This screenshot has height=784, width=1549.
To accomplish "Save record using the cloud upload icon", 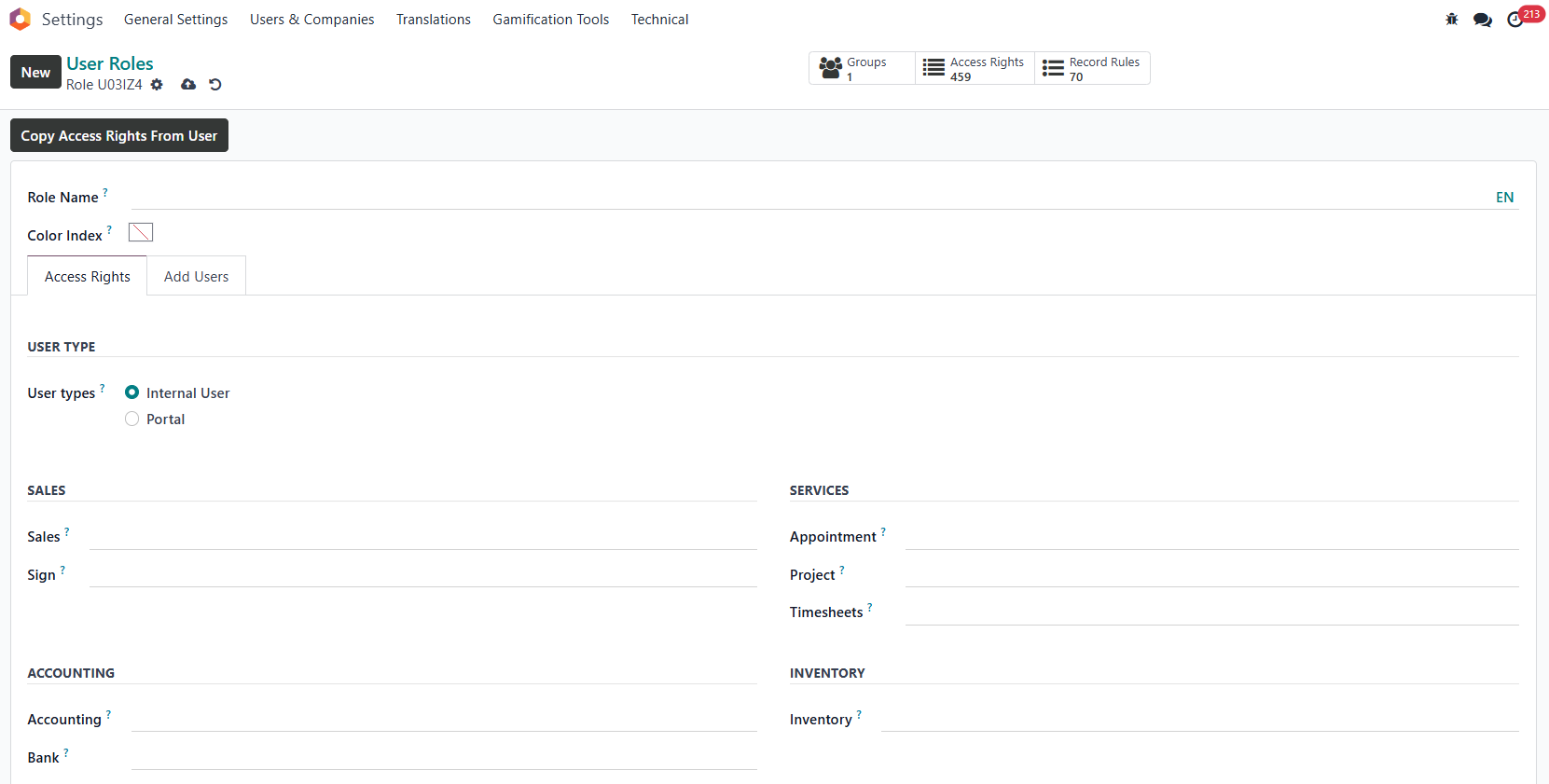I will coord(188,85).
